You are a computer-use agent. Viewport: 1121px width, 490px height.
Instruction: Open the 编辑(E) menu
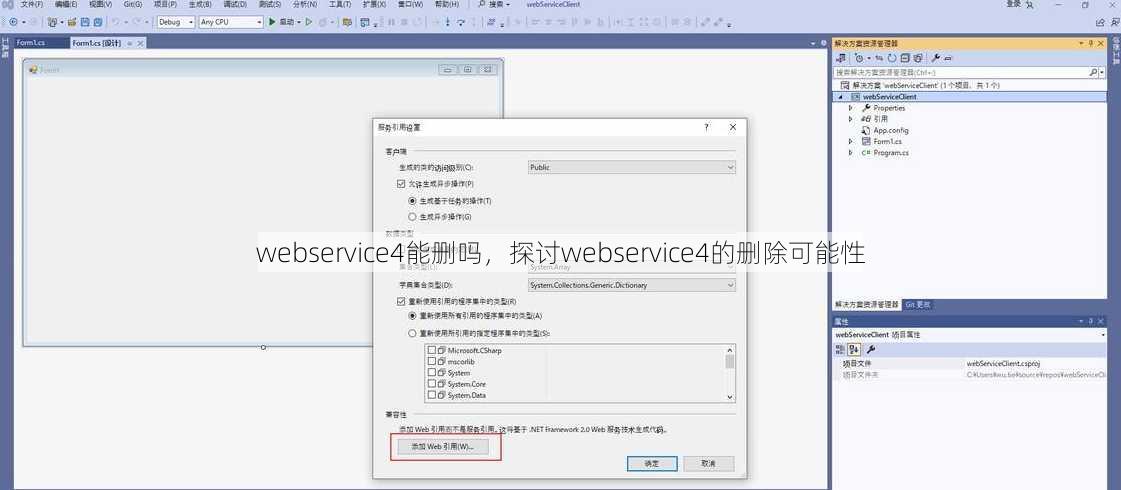click(x=66, y=4)
